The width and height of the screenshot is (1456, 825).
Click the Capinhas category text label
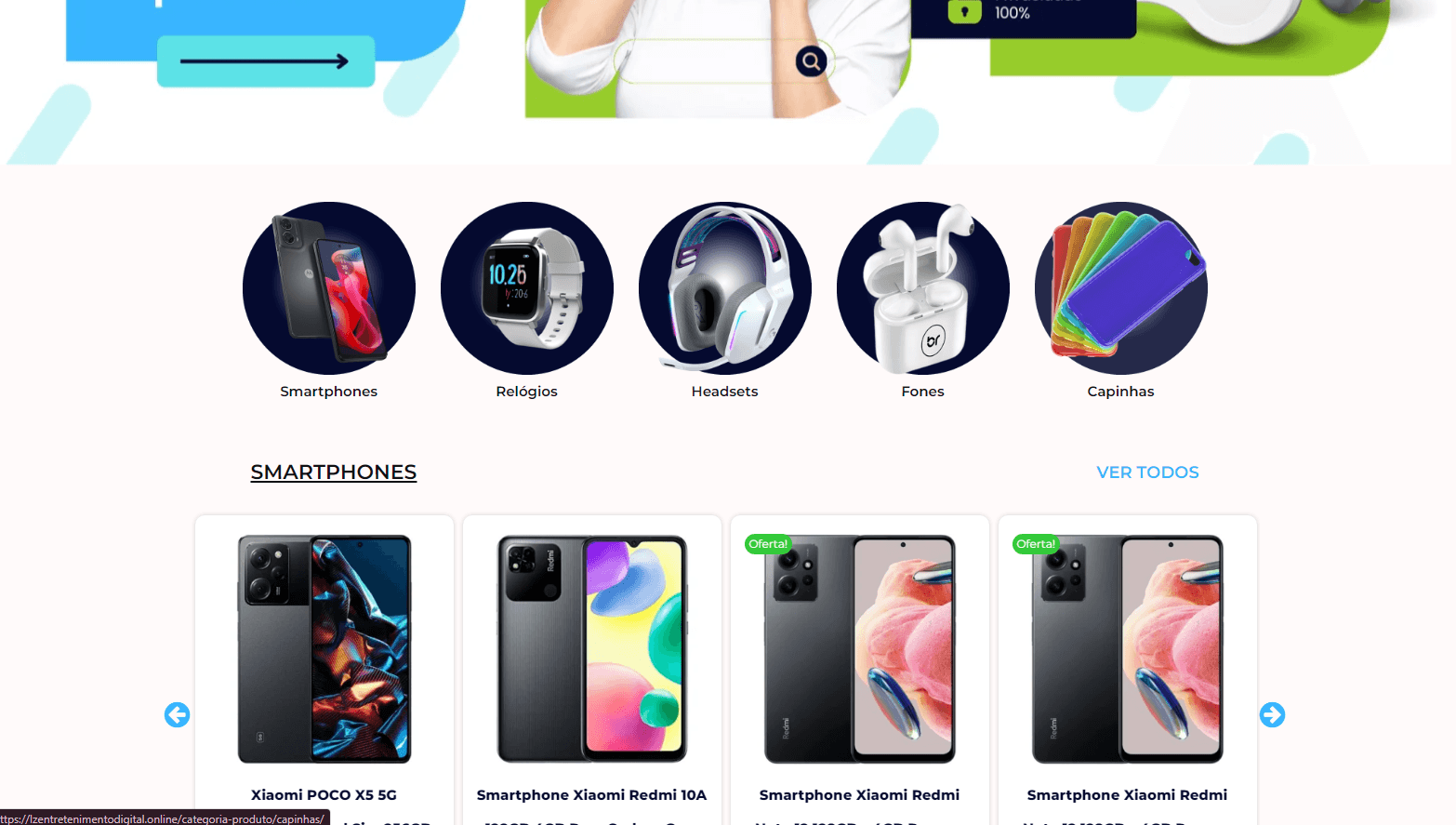(x=1121, y=392)
